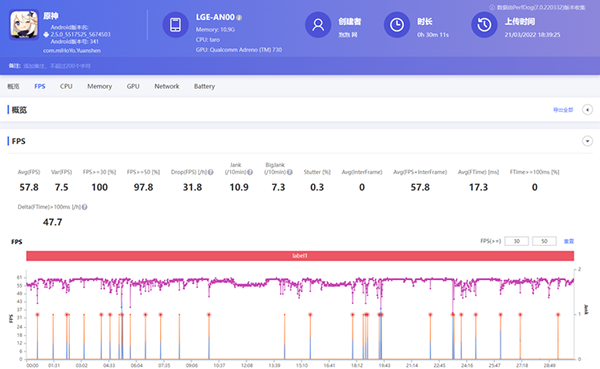Switch to the Memory tab
This screenshot has height=369, width=600.
coord(99,87)
